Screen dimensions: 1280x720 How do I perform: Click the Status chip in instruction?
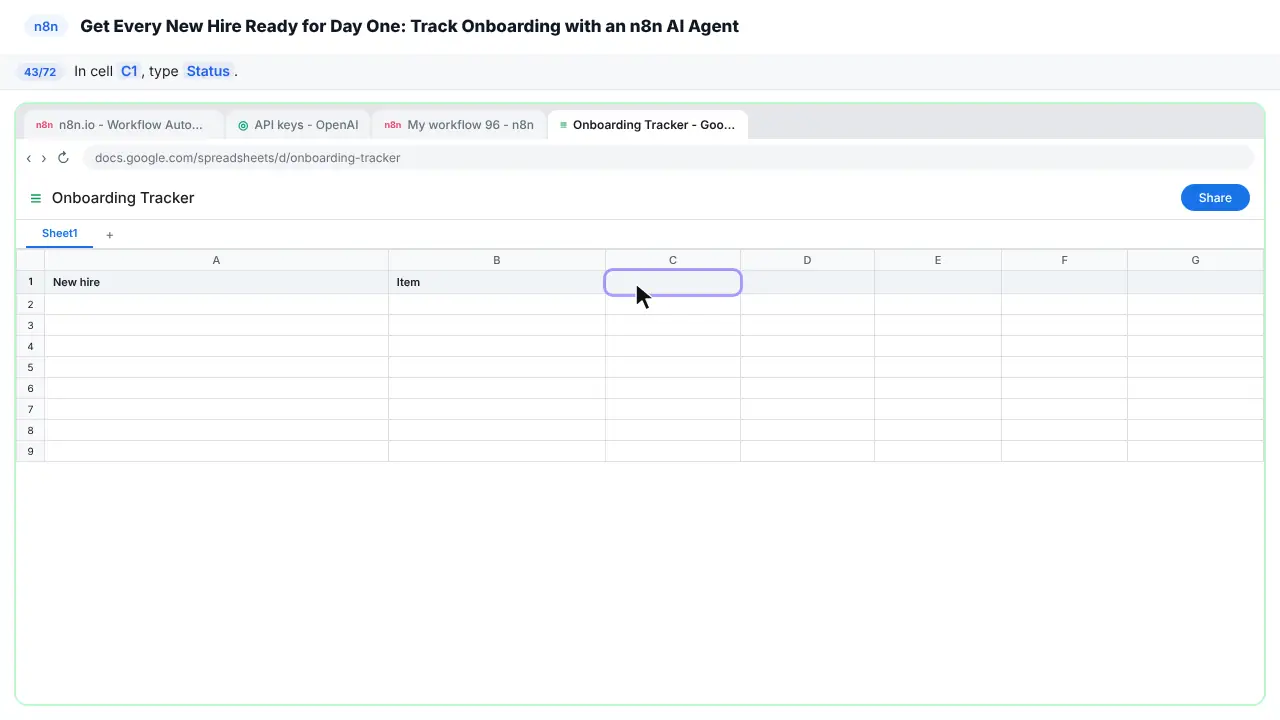pyautogui.click(x=208, y=71)
